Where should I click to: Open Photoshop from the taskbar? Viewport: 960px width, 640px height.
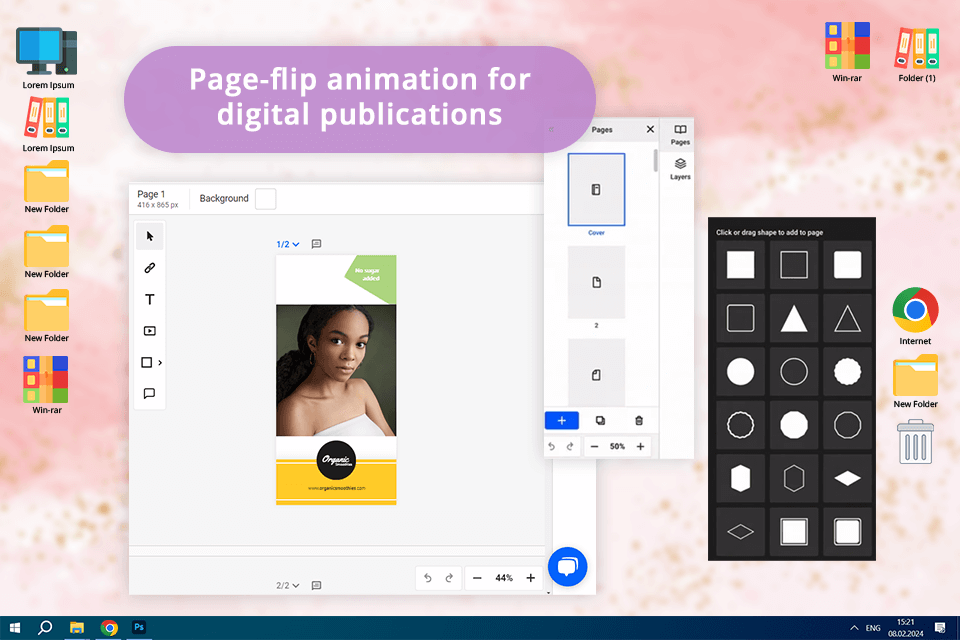coord(139,628)
